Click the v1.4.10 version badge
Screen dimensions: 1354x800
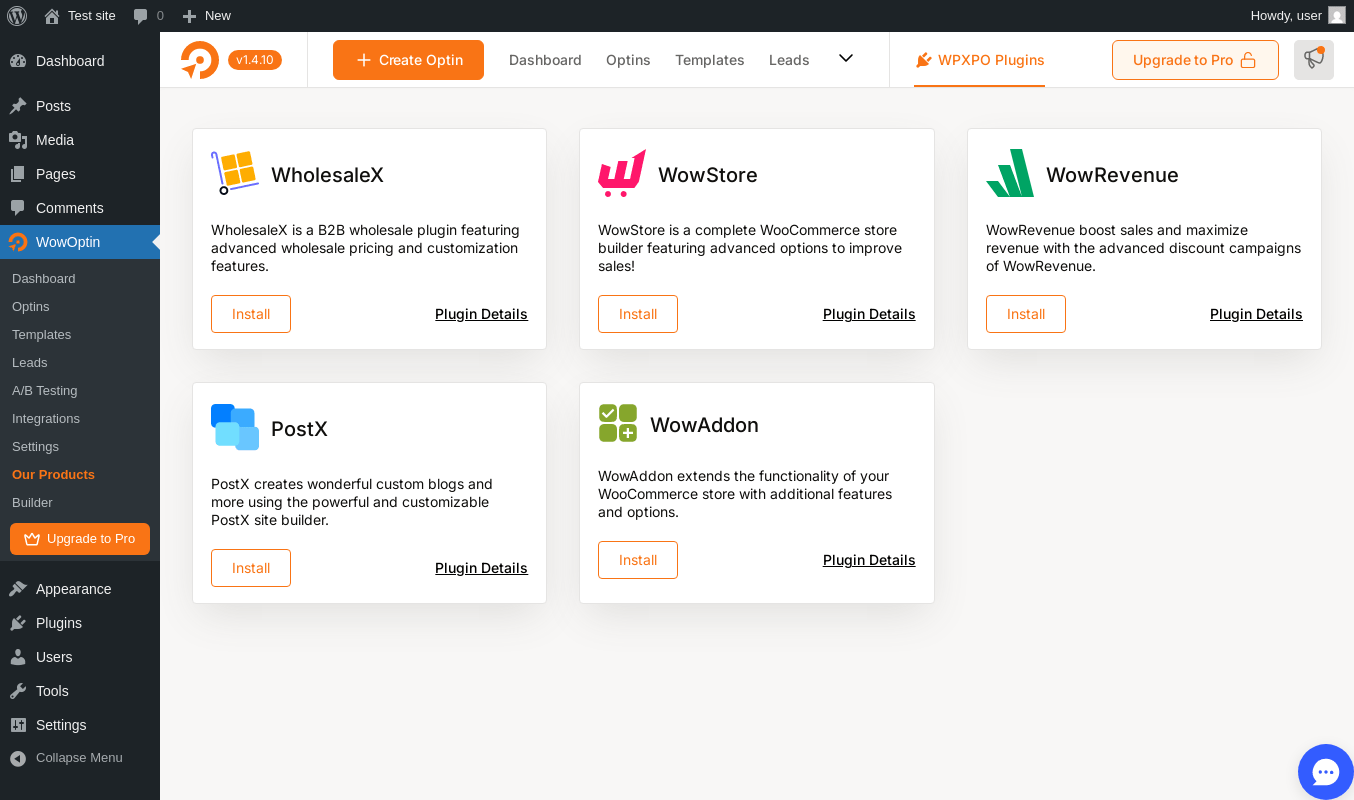(x=255, y=60)
